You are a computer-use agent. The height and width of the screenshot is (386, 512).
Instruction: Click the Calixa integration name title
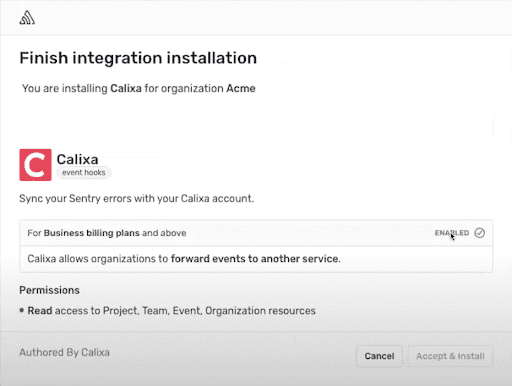[x=77, y=159]
